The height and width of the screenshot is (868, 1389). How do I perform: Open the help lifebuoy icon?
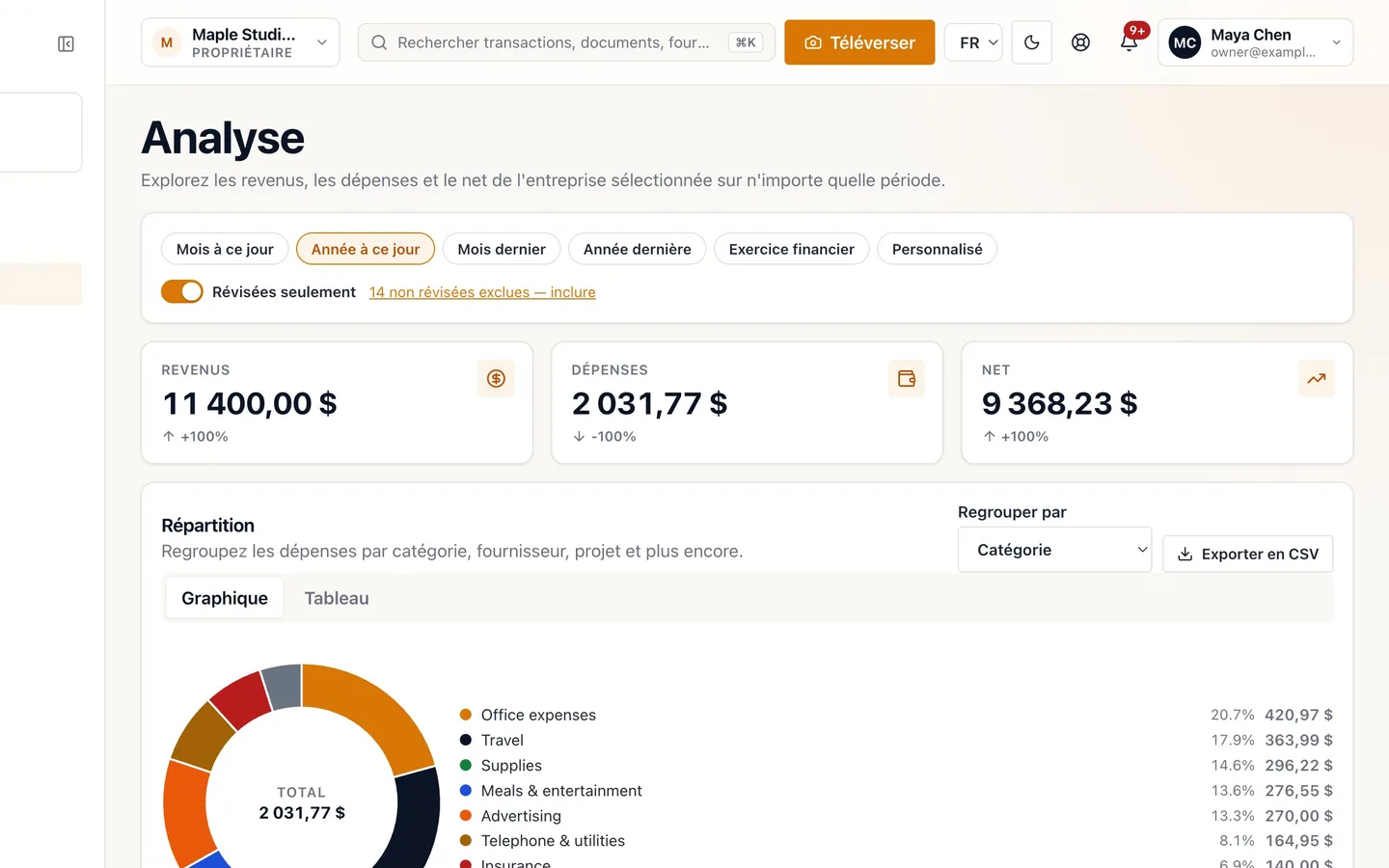[1080, 42]
